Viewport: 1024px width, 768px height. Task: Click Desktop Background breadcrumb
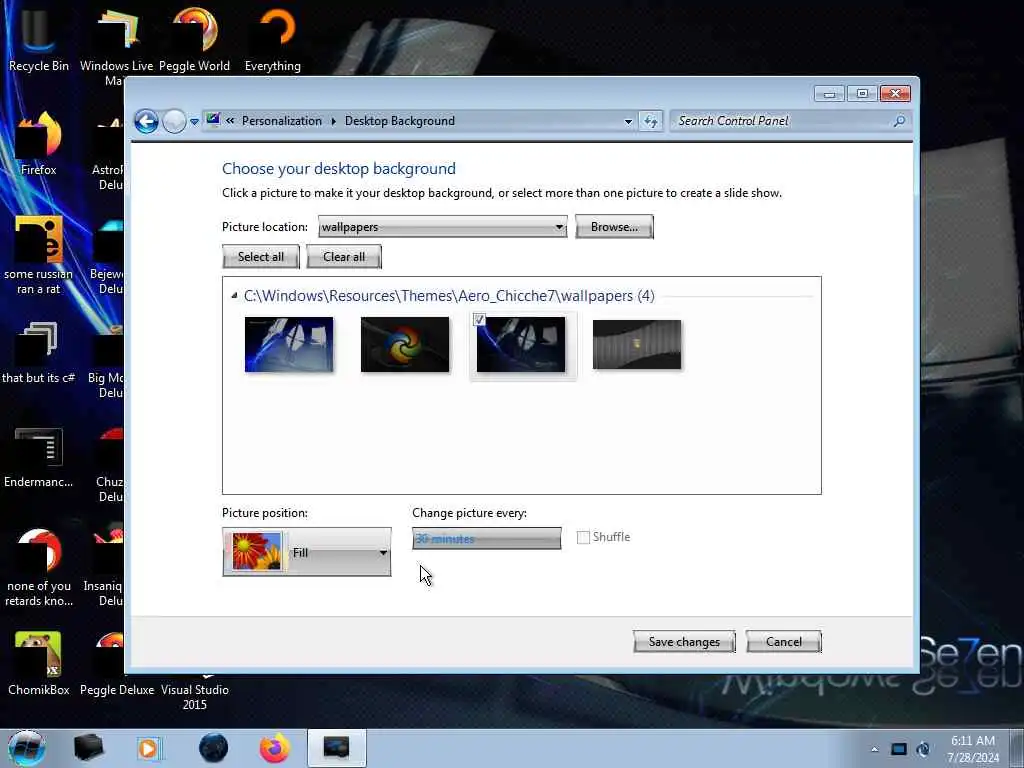400,121
